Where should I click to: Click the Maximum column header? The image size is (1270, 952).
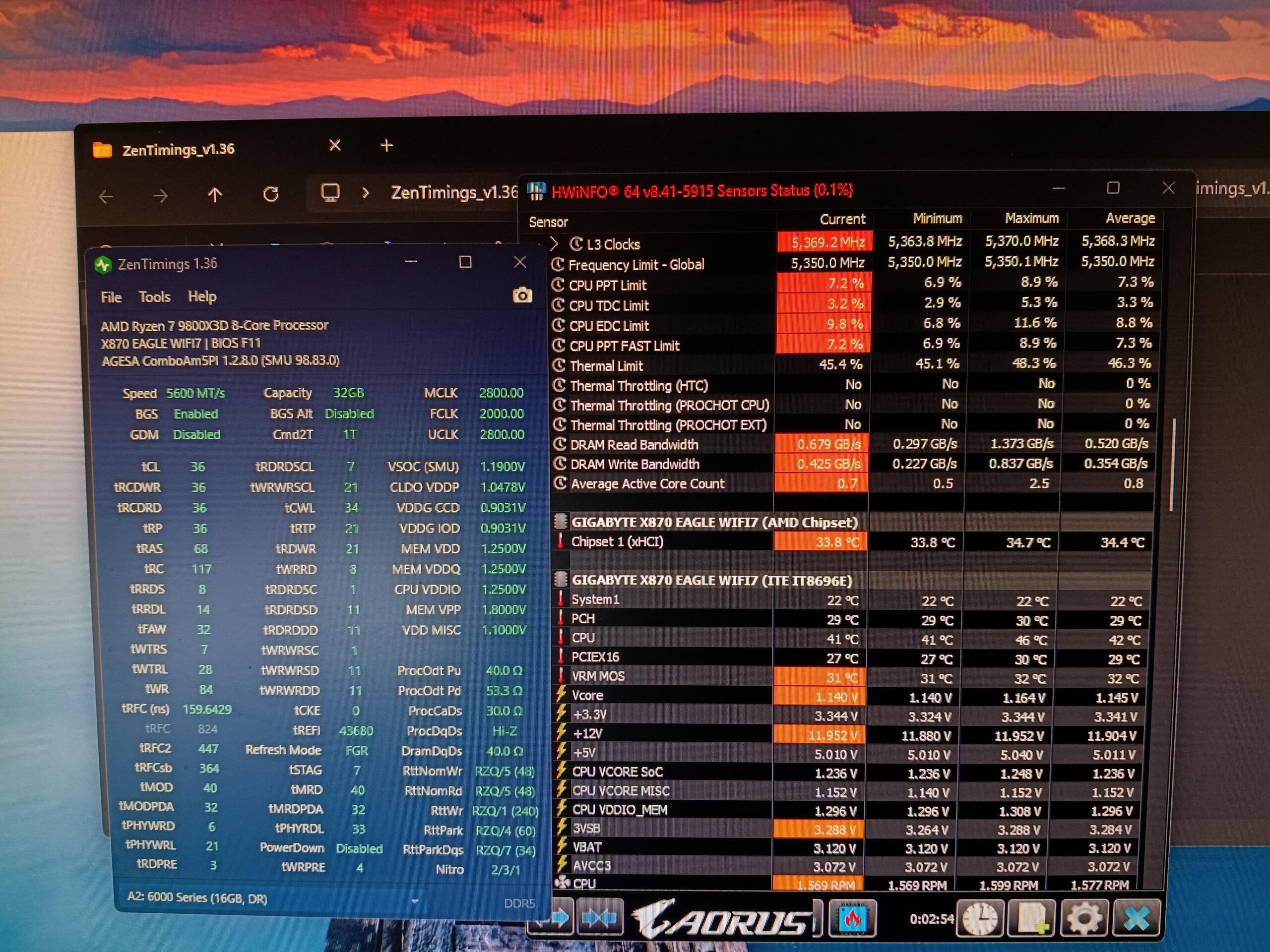1031,219
